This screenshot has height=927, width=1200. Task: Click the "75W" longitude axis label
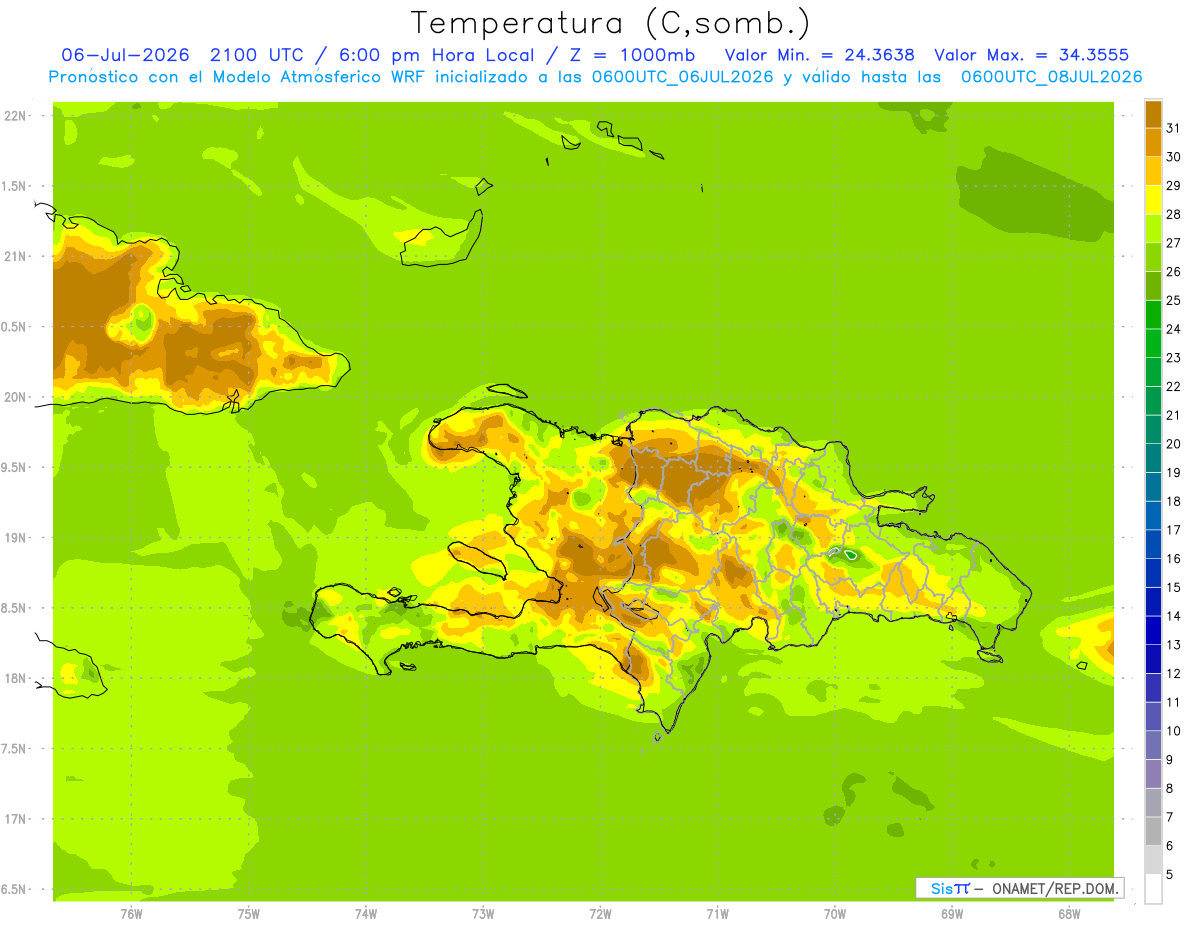(x=249, y=914)
